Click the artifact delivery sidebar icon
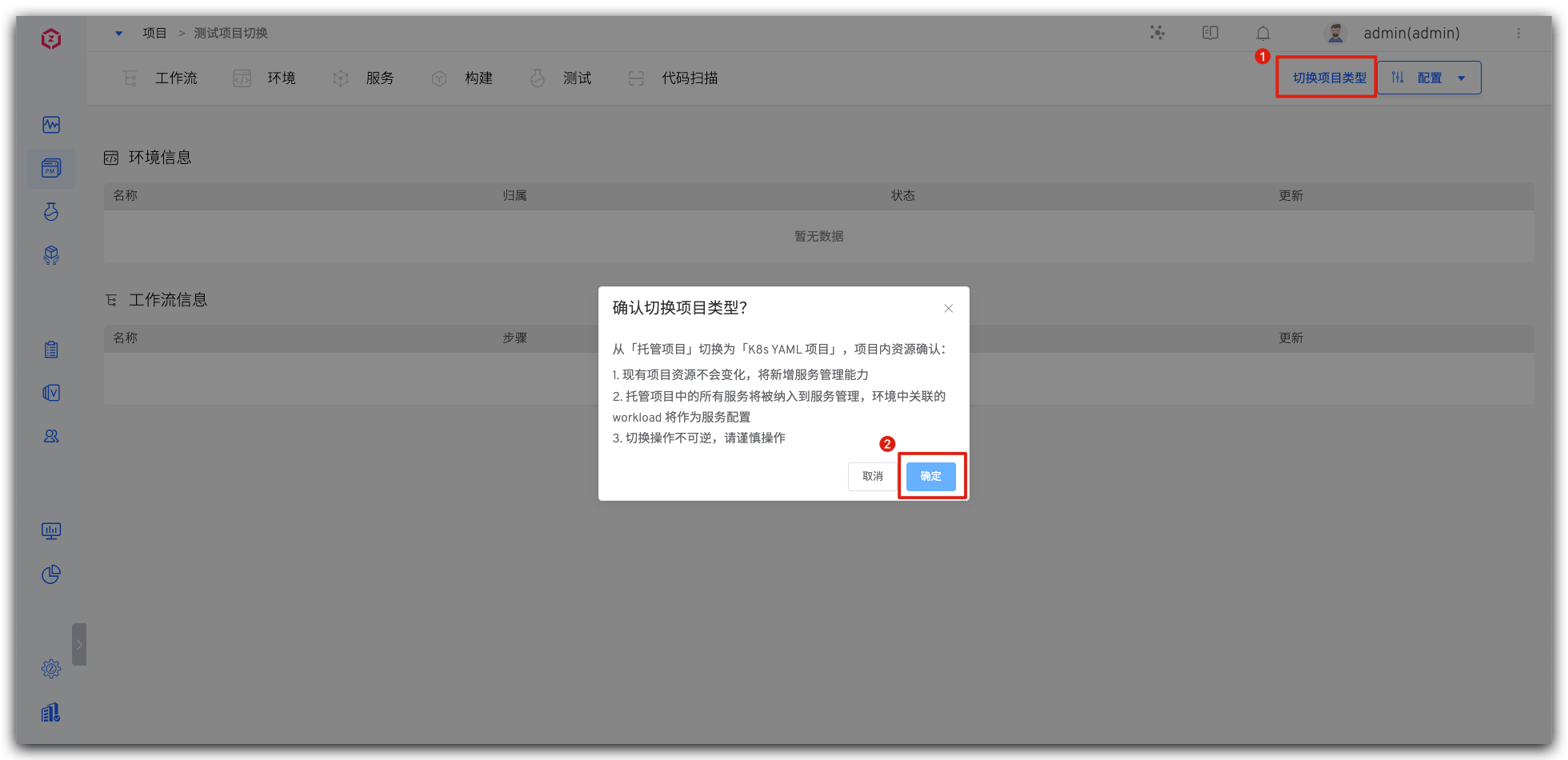The height and width of the screenshot is (760, 1568). coord(50,254)
